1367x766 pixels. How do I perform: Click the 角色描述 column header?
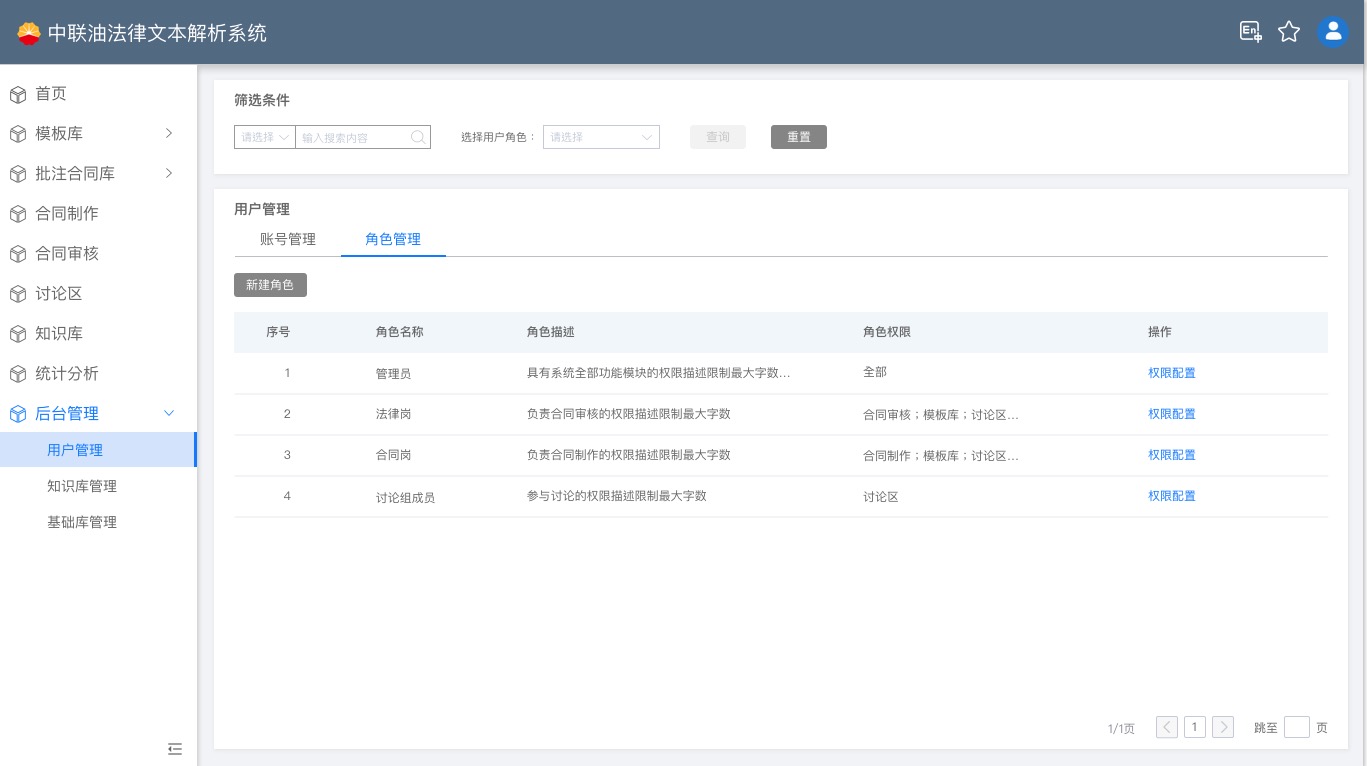coord(550,332)
